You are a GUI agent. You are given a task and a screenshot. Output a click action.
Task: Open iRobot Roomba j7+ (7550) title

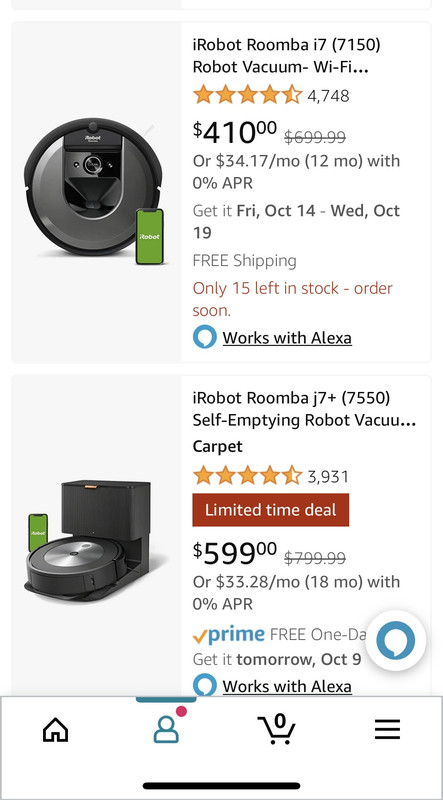tap(304, 409)
